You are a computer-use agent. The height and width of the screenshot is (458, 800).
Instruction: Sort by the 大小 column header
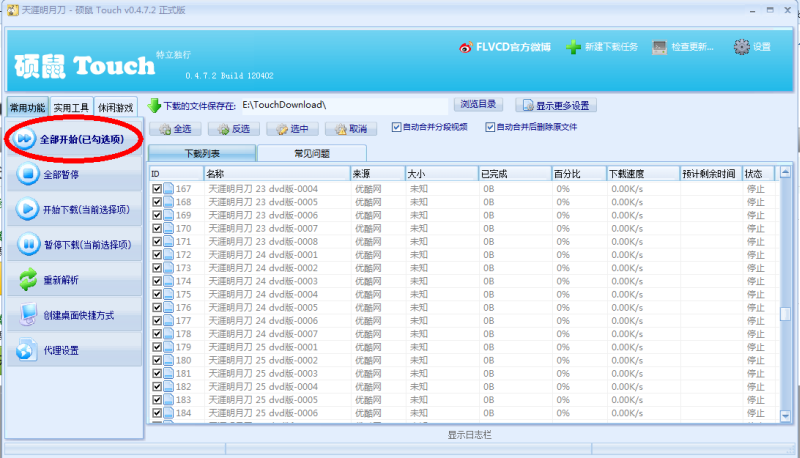(x=442, y=174)
